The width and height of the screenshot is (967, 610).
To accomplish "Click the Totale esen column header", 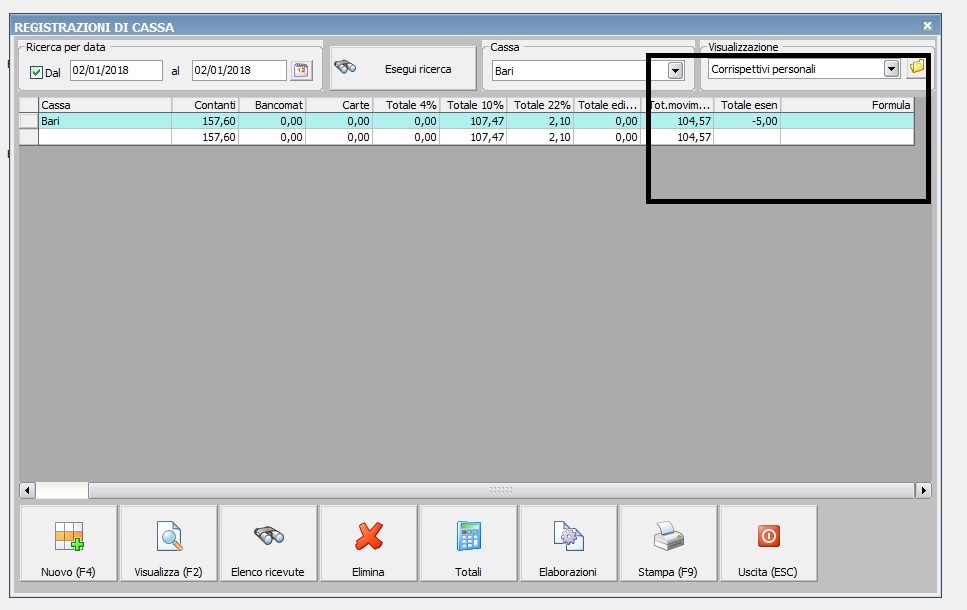I will tap(747, 105).
